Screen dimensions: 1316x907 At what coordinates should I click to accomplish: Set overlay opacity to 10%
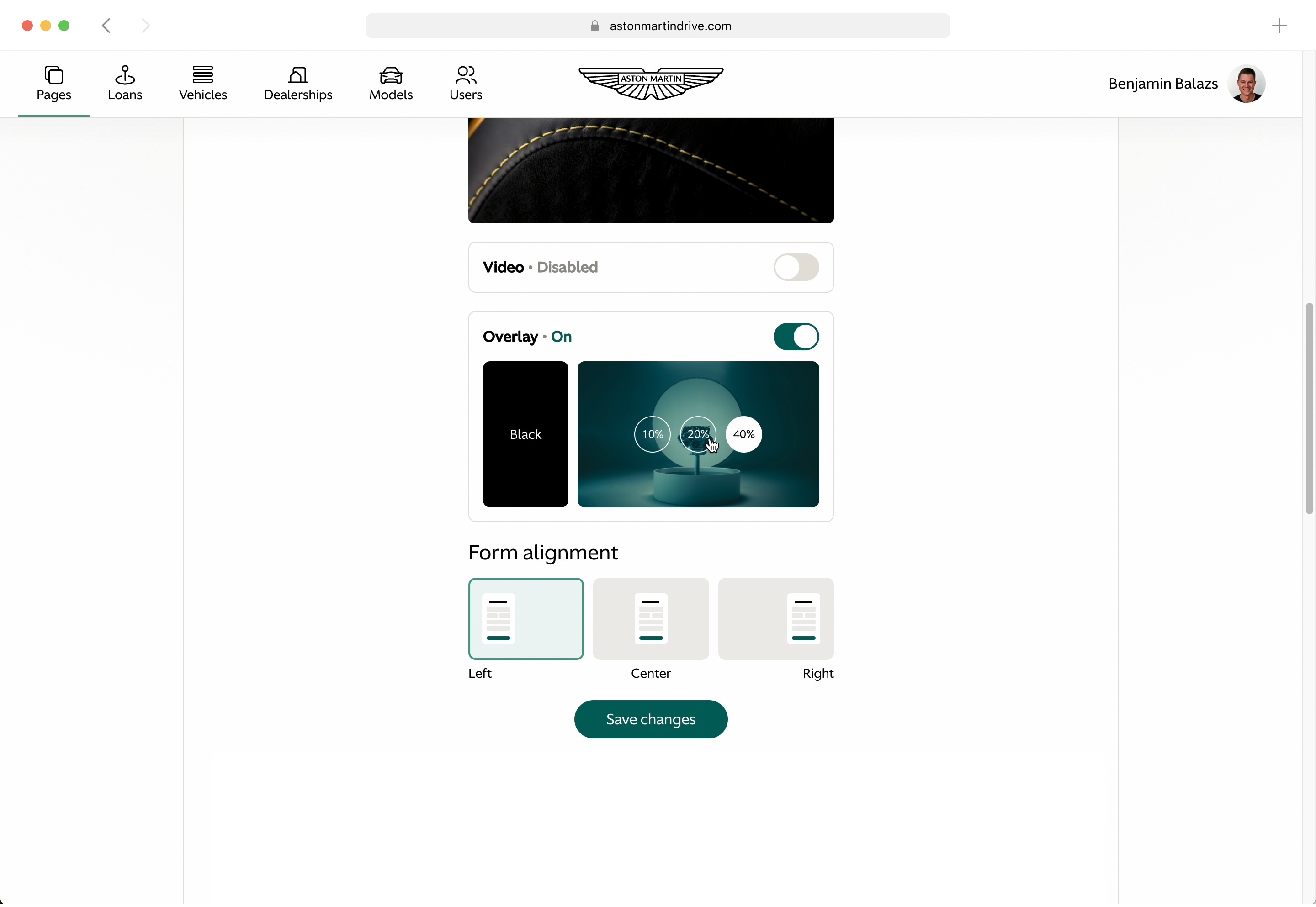[x=652, y=435]
